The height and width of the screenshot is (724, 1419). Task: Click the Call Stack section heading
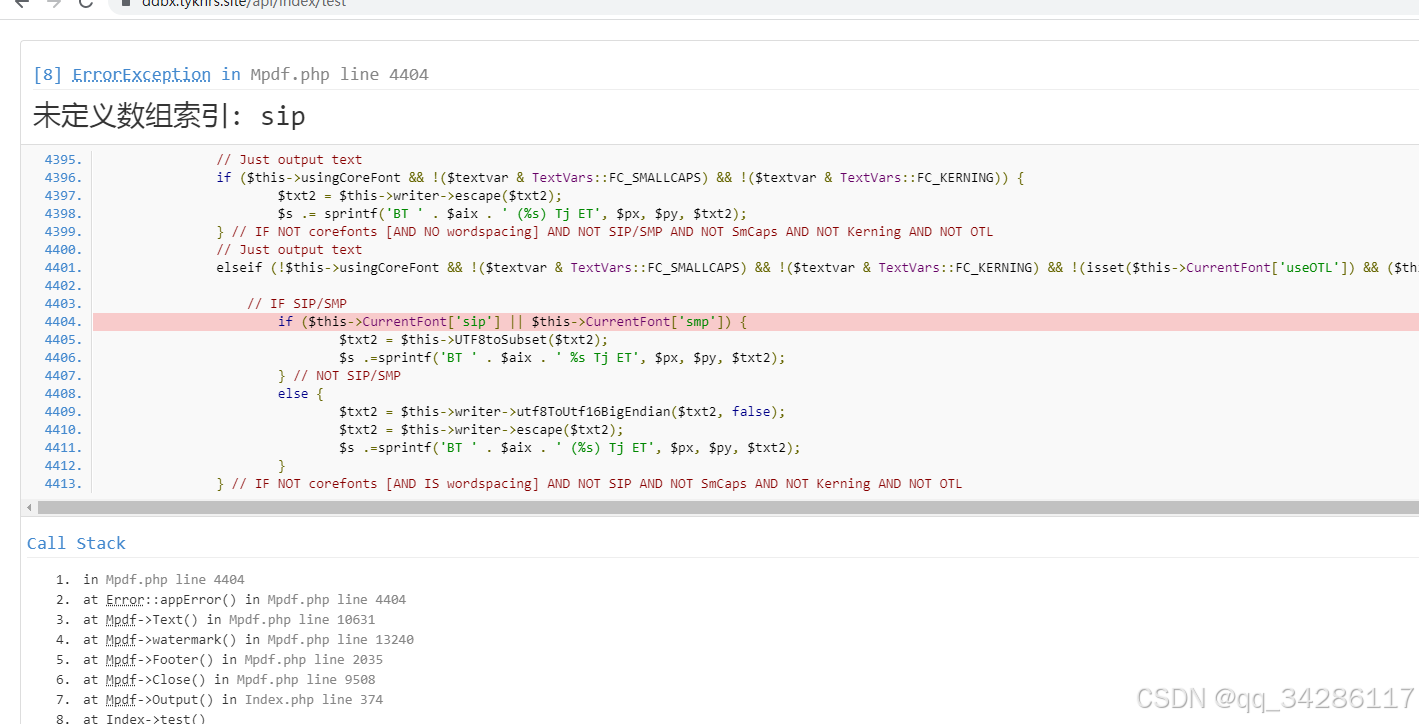[x=76, y=543]
